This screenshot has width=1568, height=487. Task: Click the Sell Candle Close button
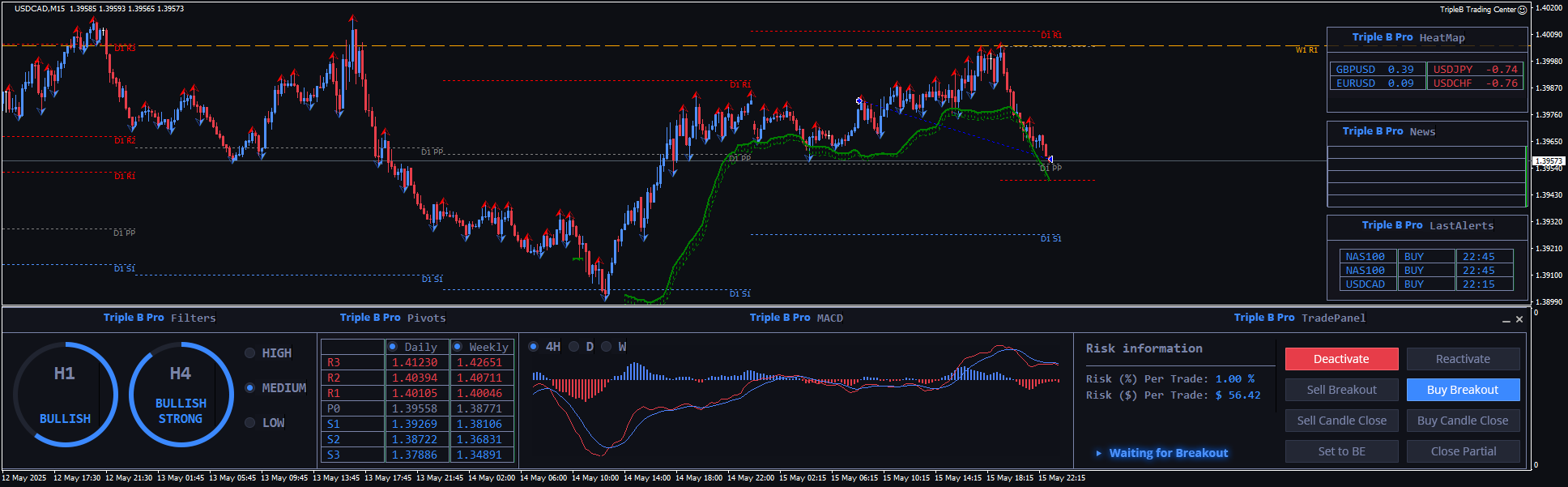click(x=1341, y=421)
